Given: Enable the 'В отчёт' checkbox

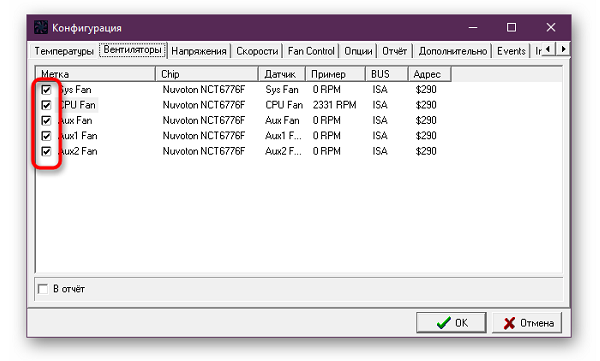Looking at the screenshot, I should click(x=43, y=289).
